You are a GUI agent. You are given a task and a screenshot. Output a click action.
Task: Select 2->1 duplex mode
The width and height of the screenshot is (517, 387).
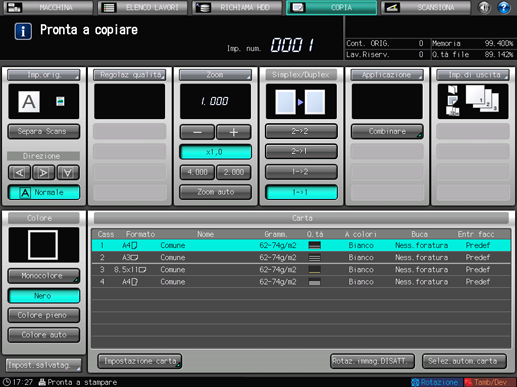pos(301,151)
